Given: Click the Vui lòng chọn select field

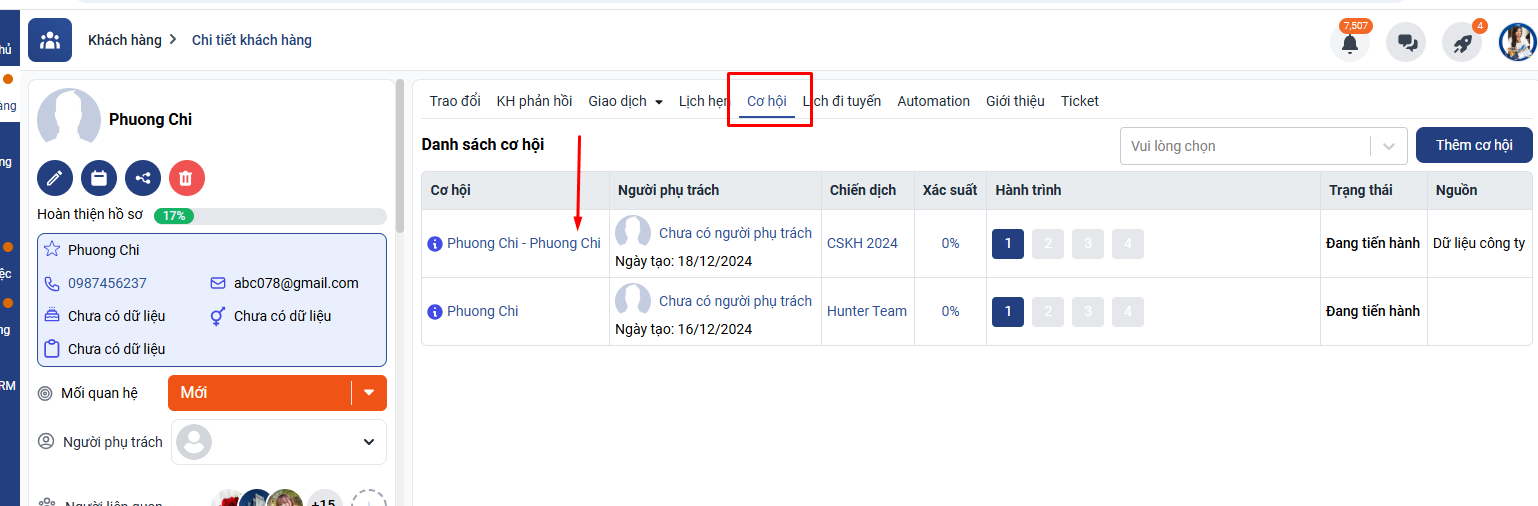Looking at the screenshot, I should [1245, 146].
